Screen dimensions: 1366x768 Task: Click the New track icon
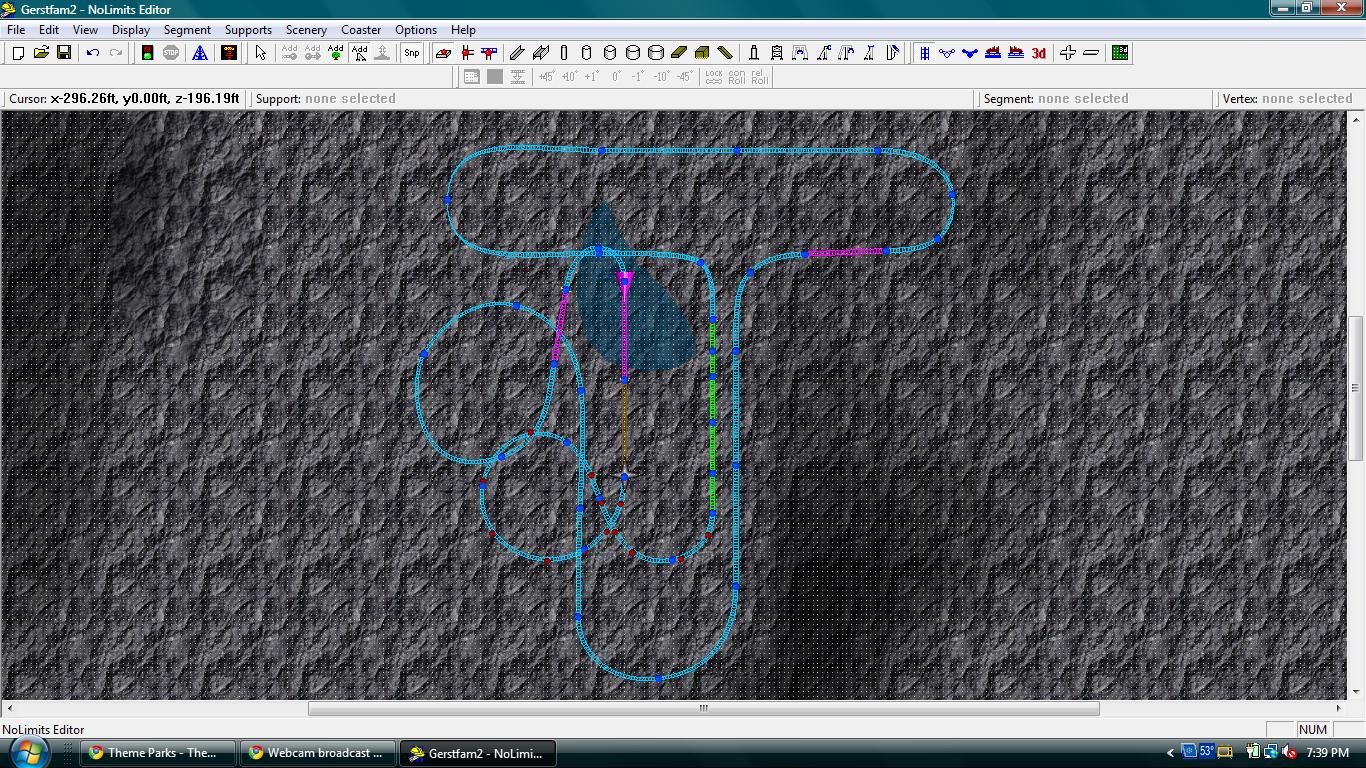point(18,53)
